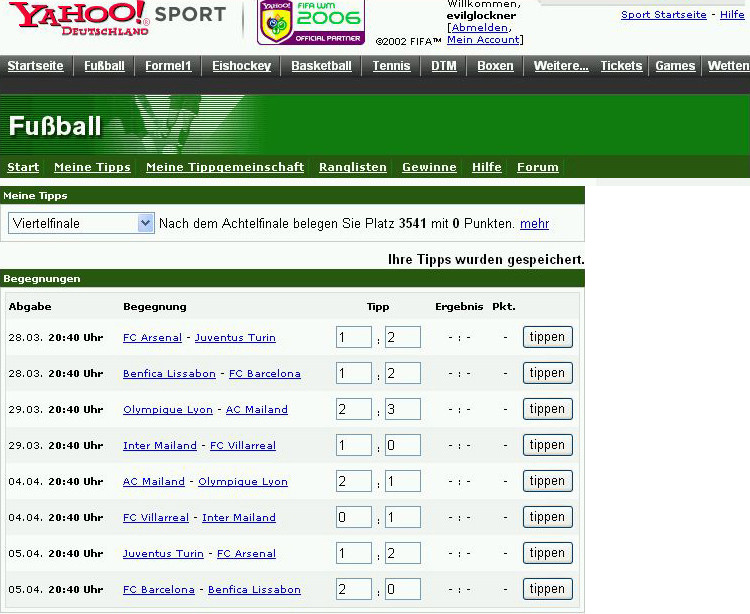Viewport: 750px width, 614px height.
Task: Open the Formel1 section
Action: [168, 66]
